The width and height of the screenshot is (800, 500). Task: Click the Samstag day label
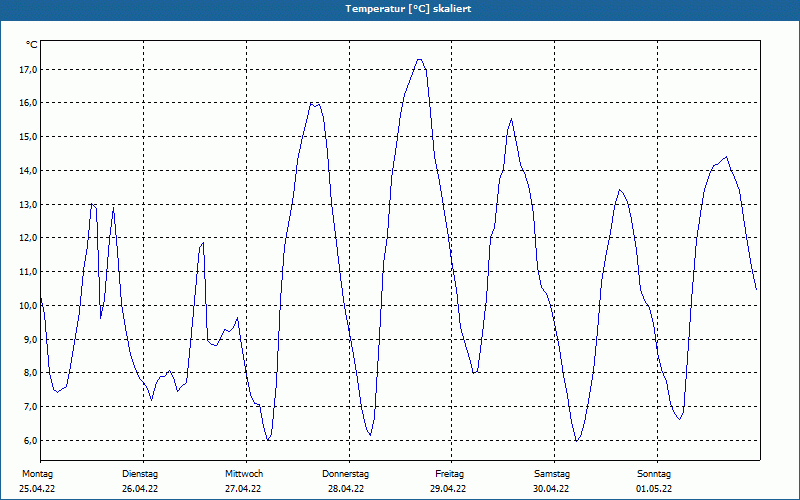tap(552, 474)
